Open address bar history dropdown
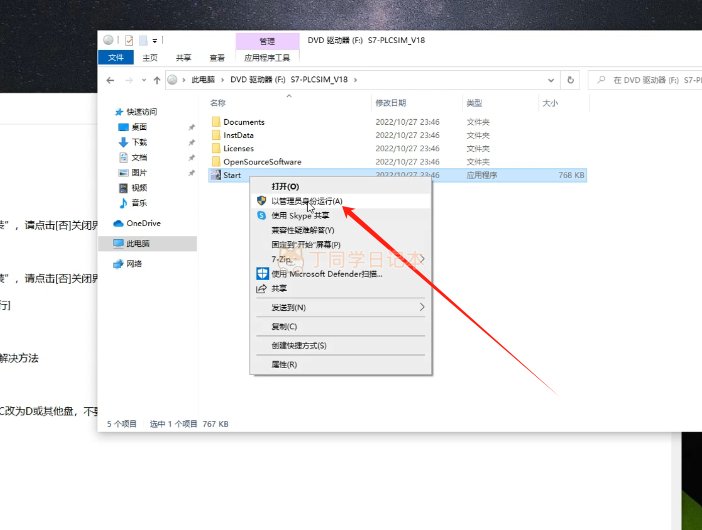The width and height of the screenshot is (702, 530). click(x=551, y=80)
